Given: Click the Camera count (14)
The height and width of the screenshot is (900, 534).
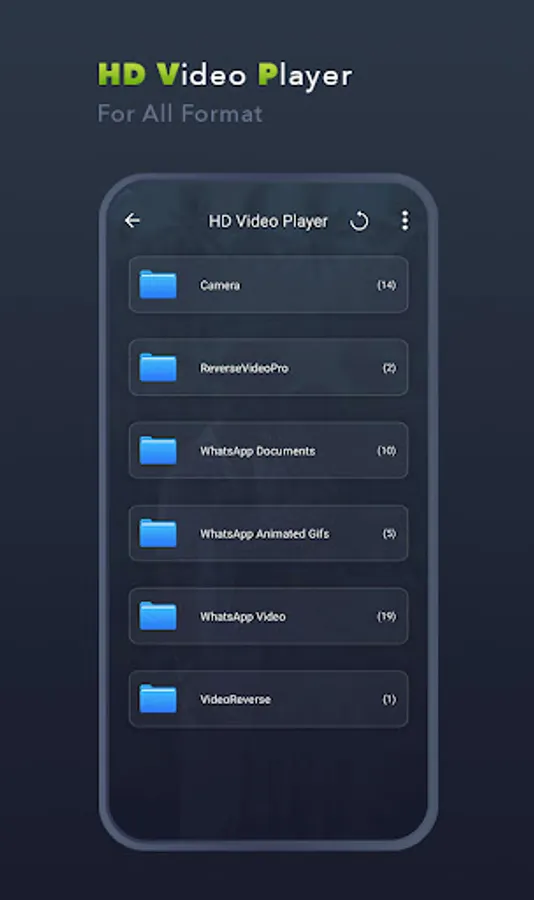Looking at the screenshot, I should (386, 285).
